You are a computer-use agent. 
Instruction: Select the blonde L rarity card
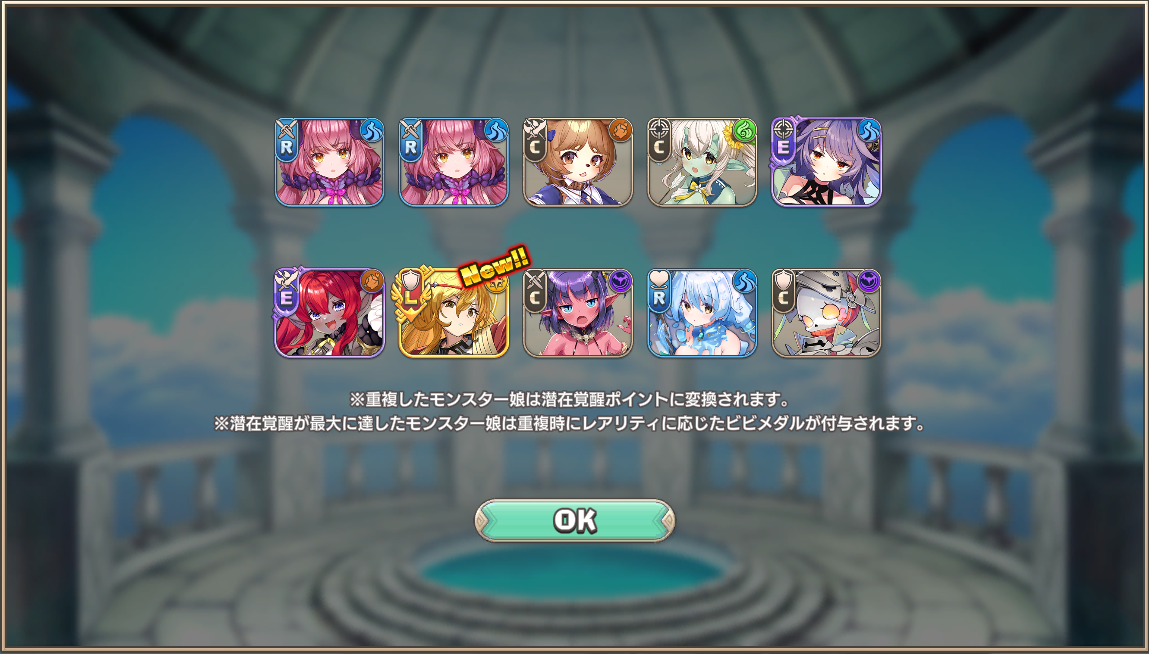[454, 313]
